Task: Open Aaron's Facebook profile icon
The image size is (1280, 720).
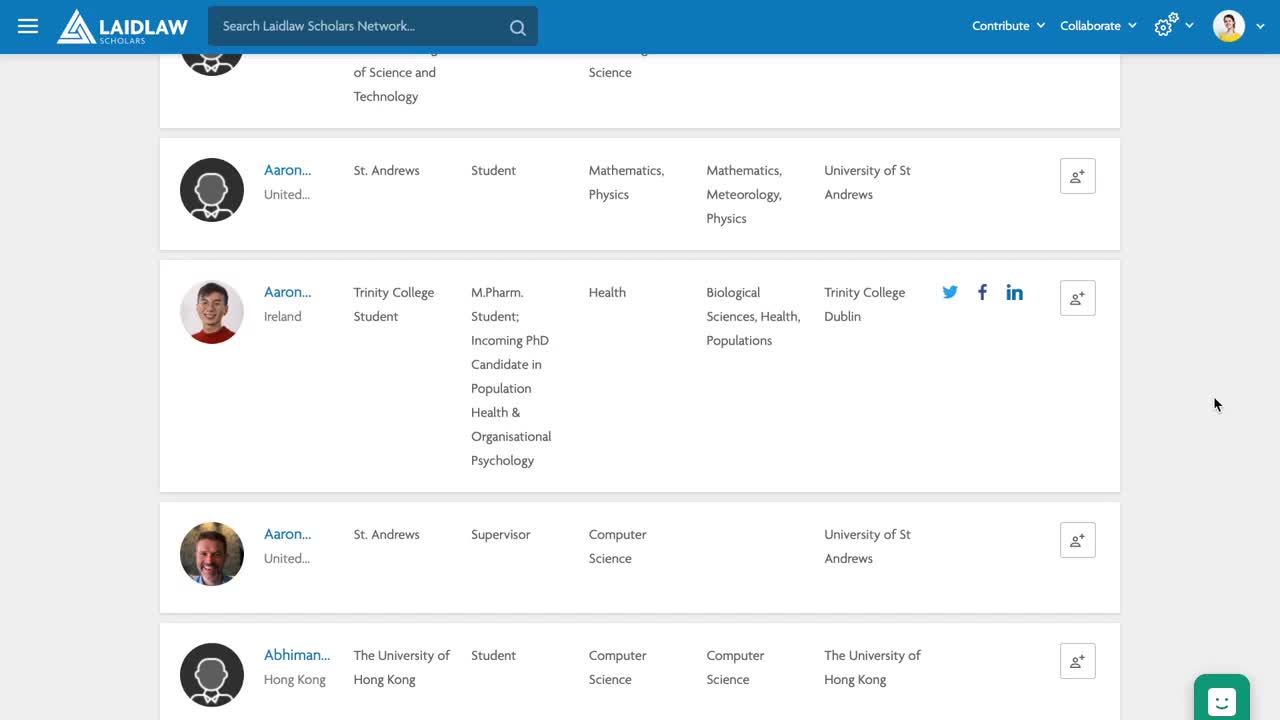Action: tap(982, 292)
